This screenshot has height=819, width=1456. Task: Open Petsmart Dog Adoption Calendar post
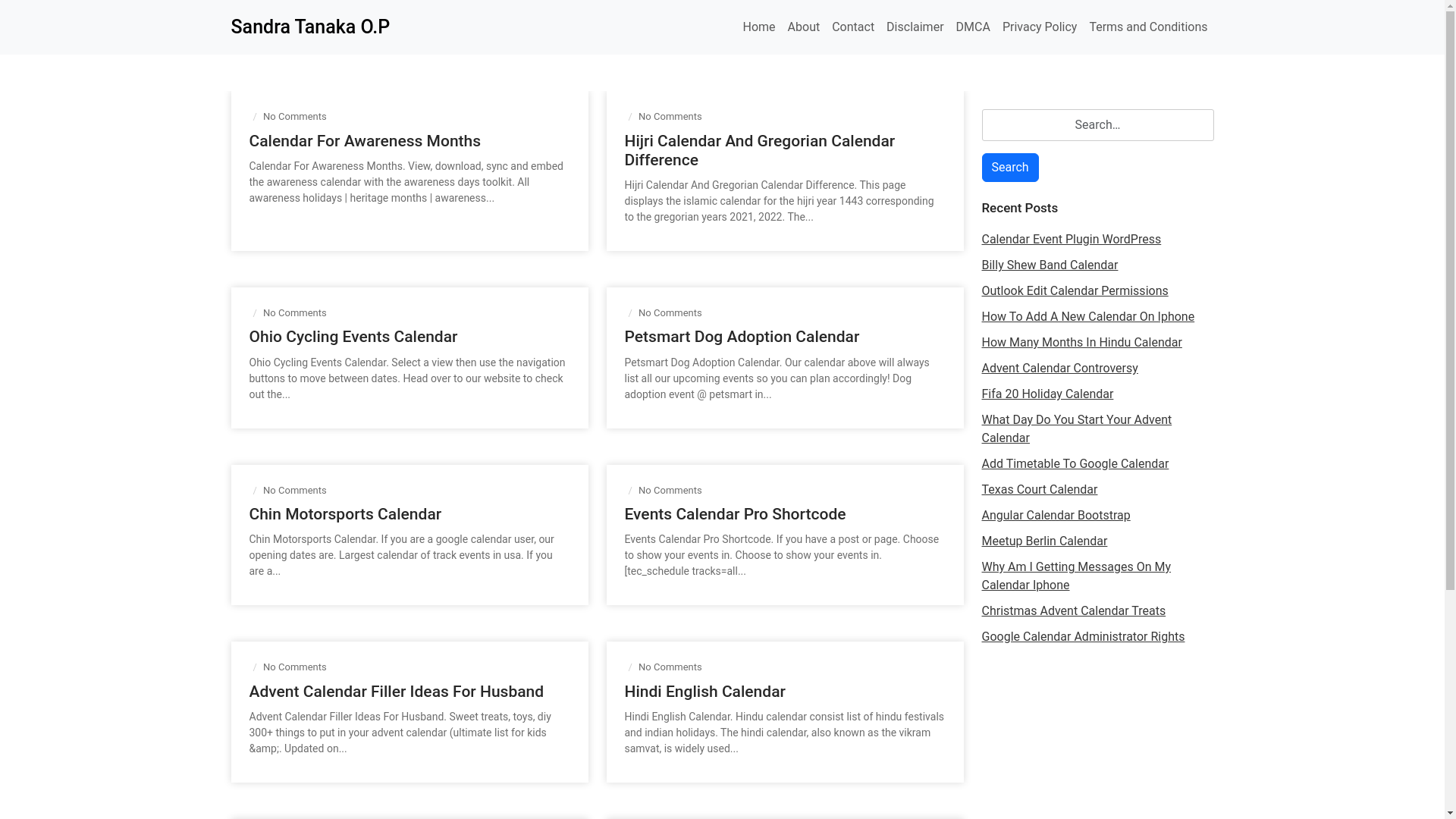(x=741, y=337)
